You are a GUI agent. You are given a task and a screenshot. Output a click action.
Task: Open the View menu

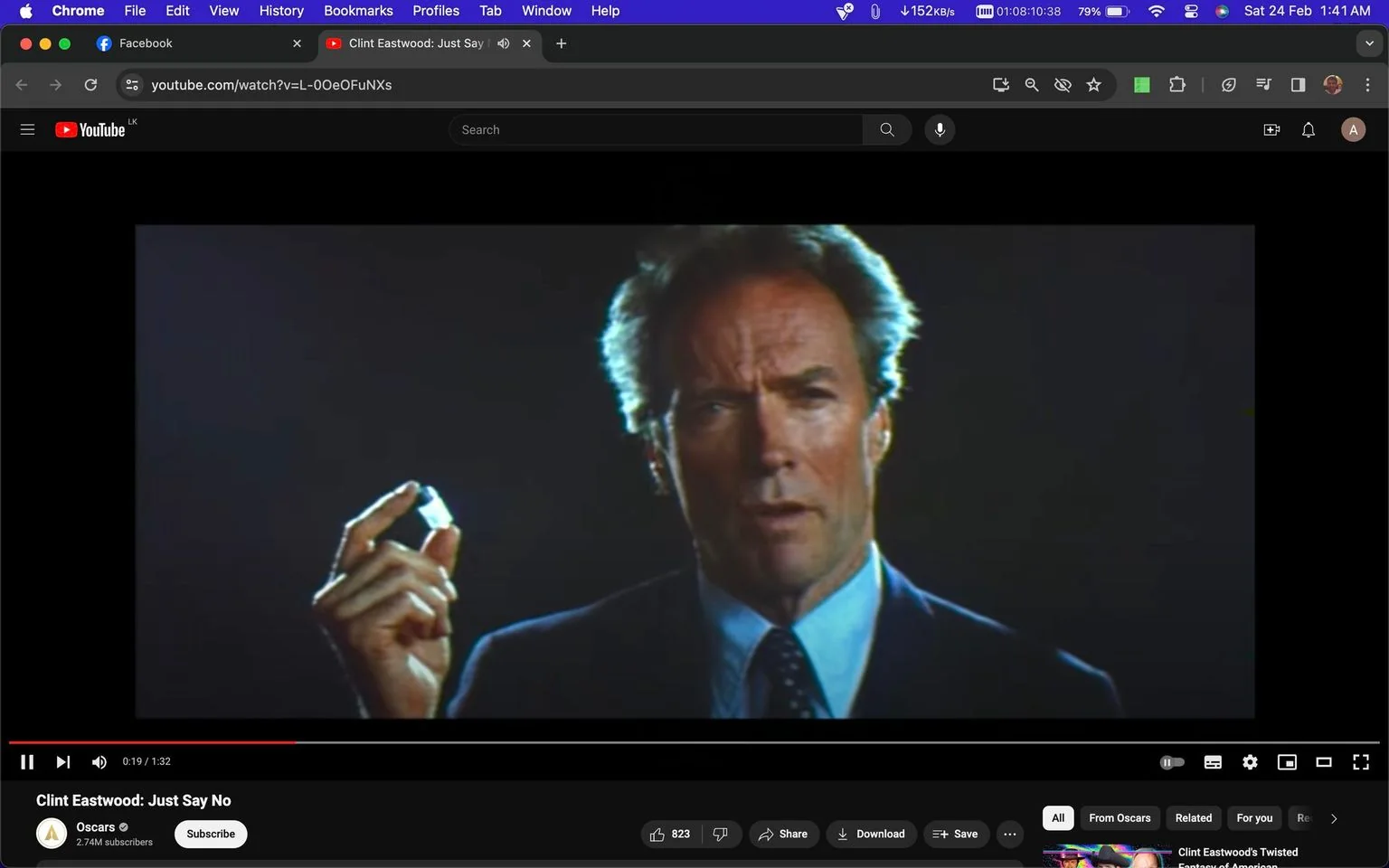coord(223,11)
